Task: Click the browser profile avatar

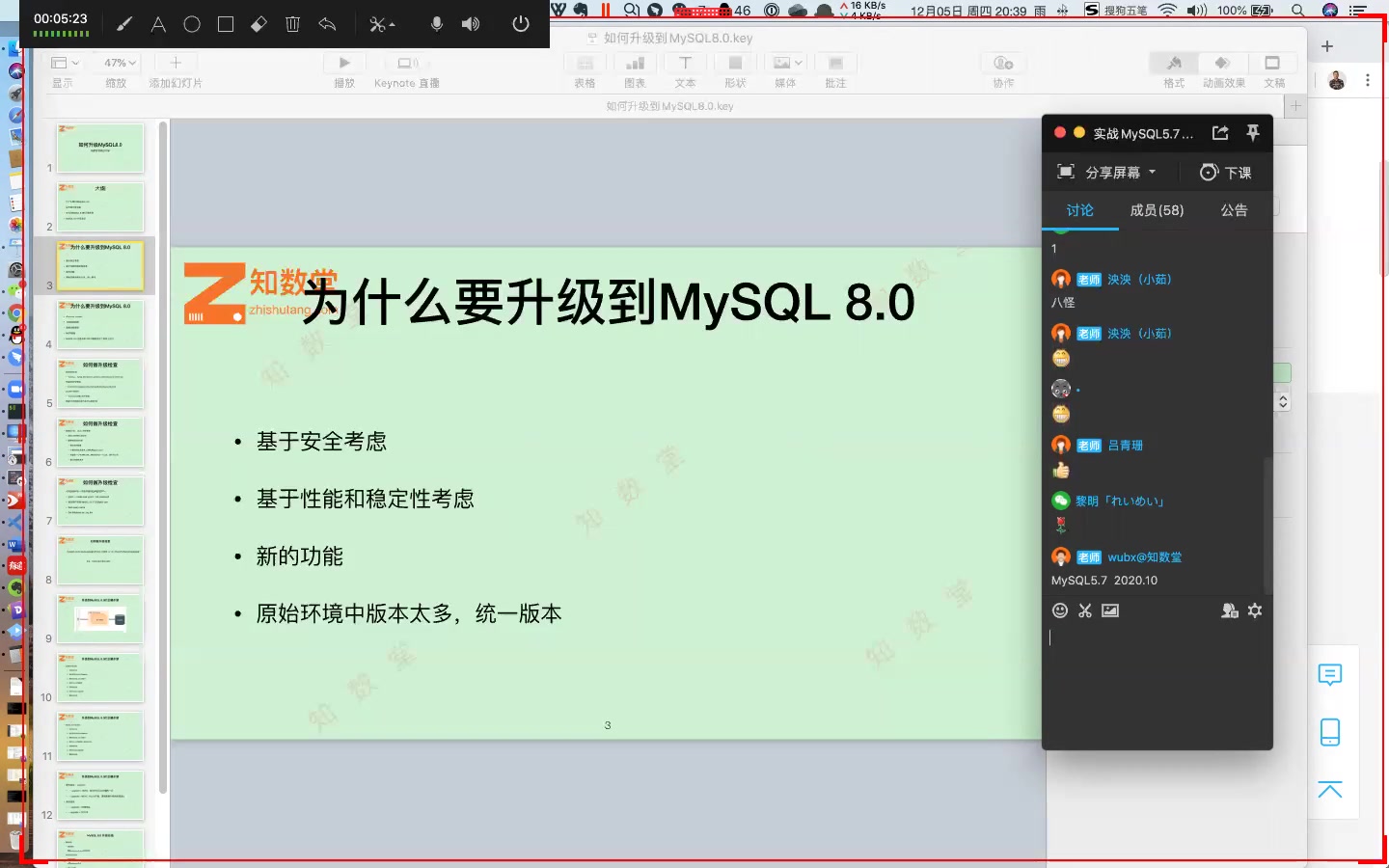Action: (x=1336, y=81)
